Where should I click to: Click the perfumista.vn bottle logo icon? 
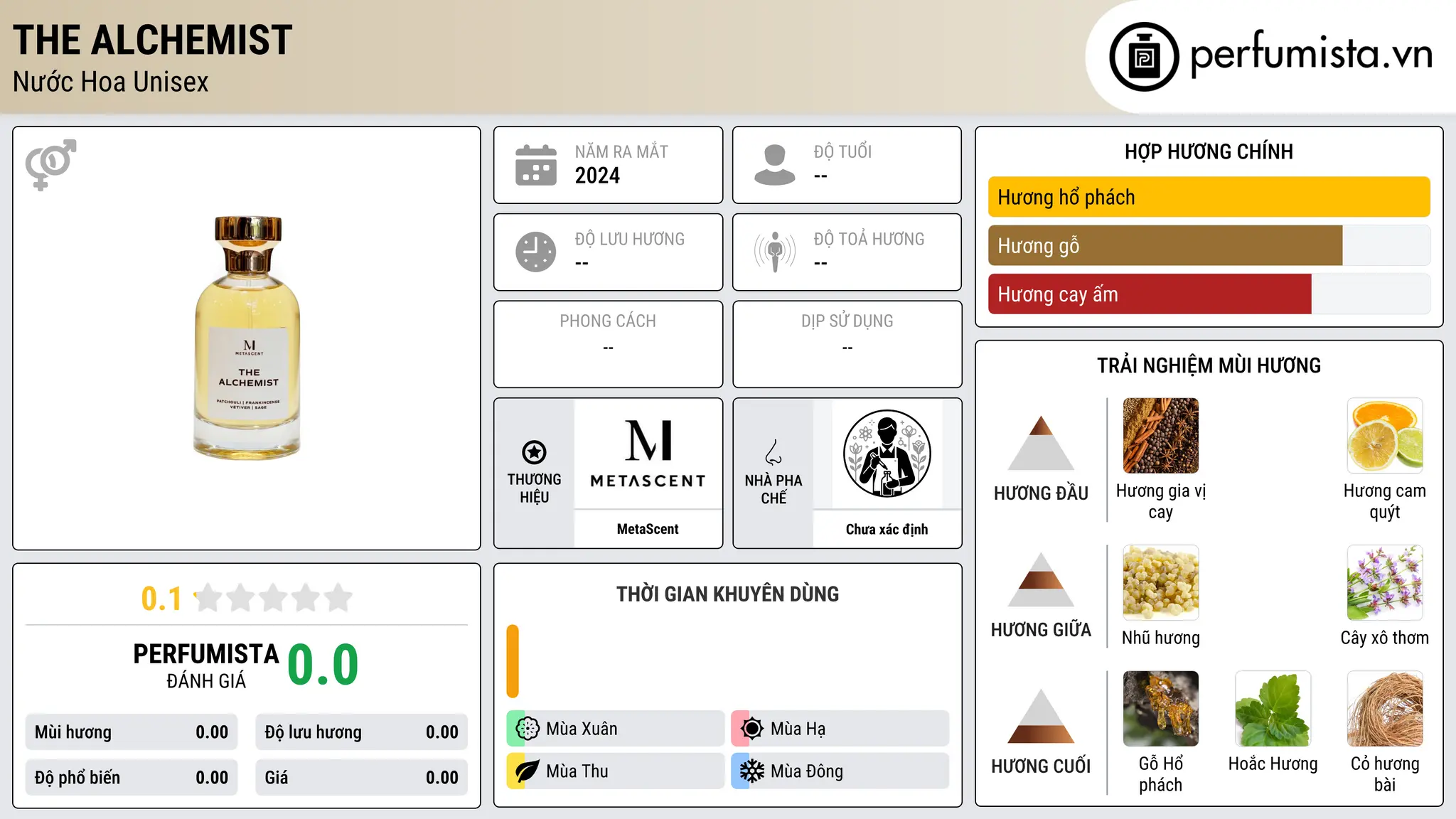[x=1144, y=57]
